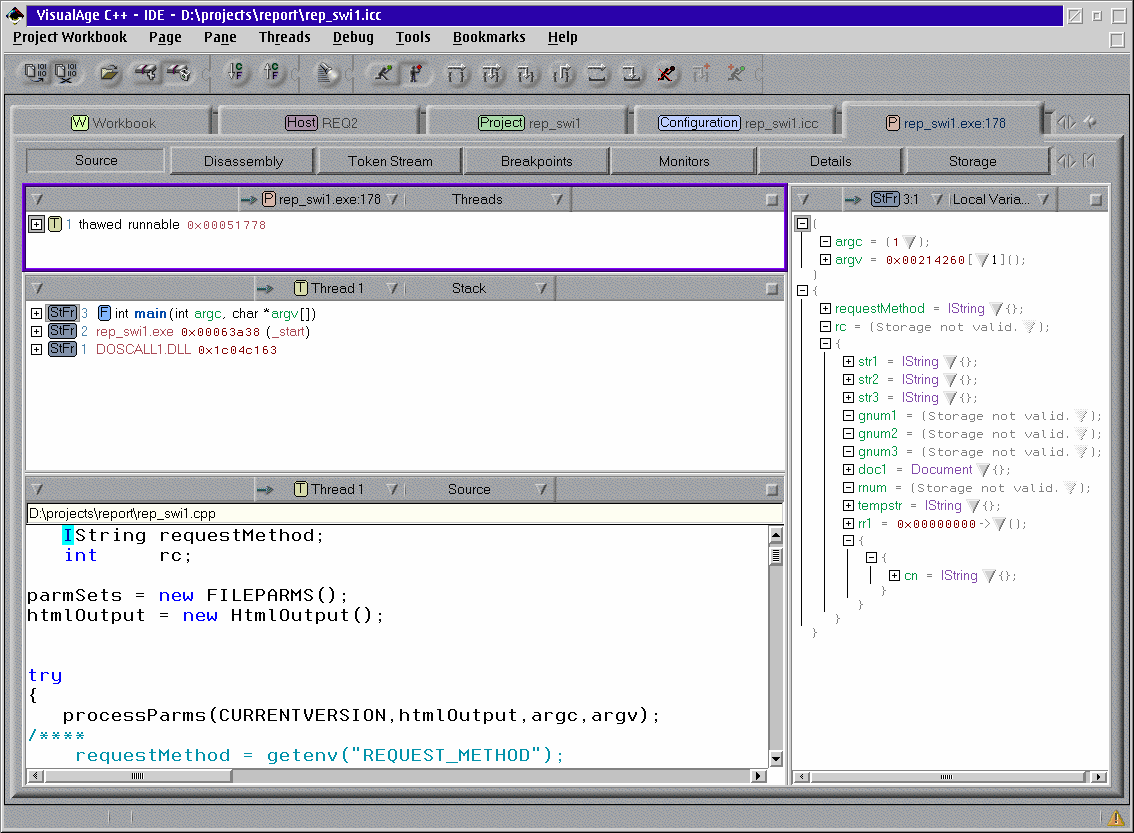Click the up-arrow C/F toolbar icon
1134x833 pixels.
coord(271,72)
